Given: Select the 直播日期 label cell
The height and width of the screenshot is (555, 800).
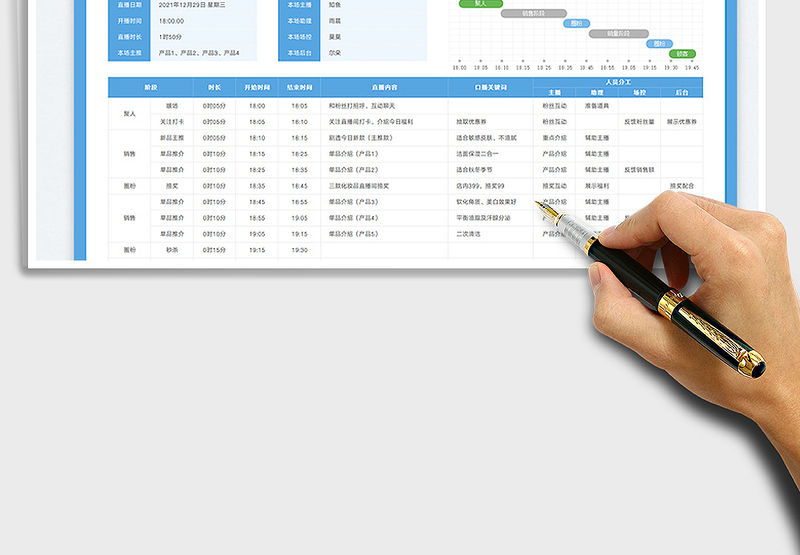Looking at the screenshot, I should 130,4.
